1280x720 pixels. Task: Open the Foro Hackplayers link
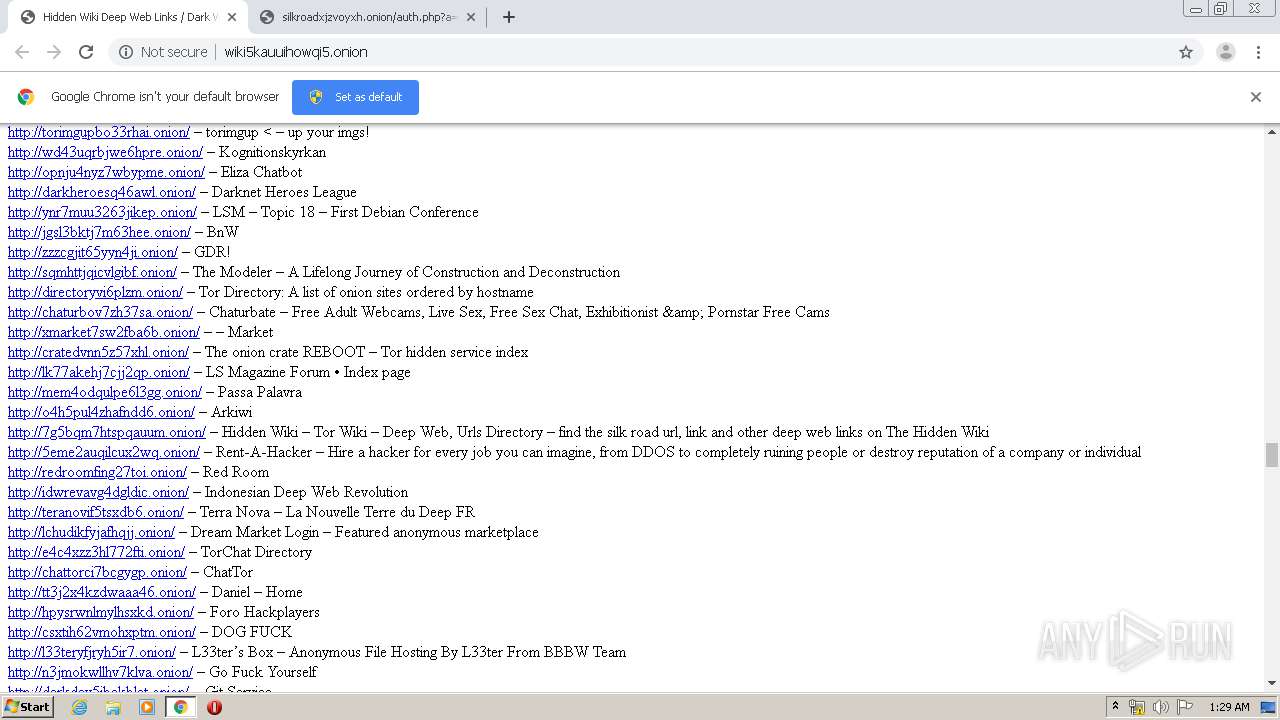(x=101, y=612)
